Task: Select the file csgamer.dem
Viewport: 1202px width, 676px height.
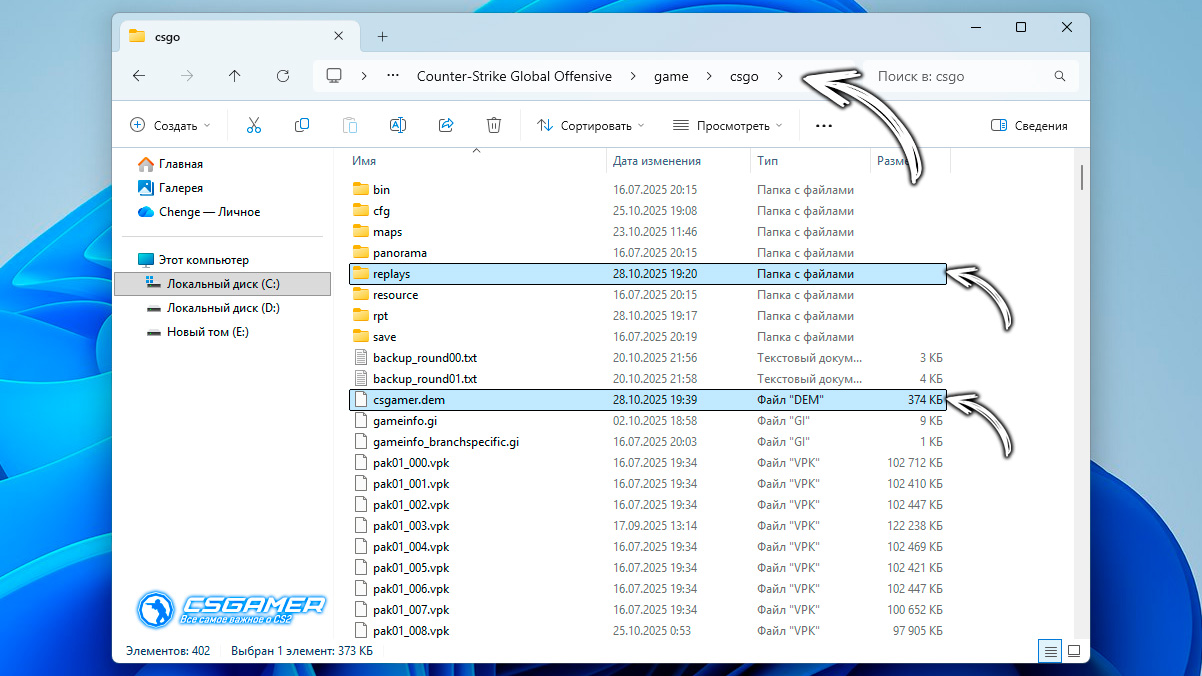Action: point(647,400)
